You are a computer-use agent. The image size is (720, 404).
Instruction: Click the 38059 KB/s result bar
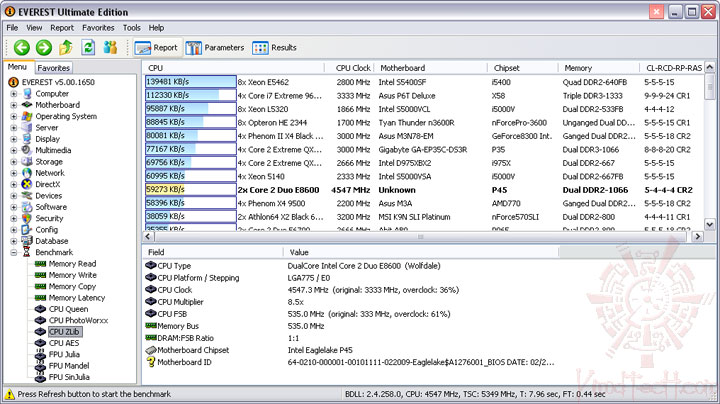point(191,216)
